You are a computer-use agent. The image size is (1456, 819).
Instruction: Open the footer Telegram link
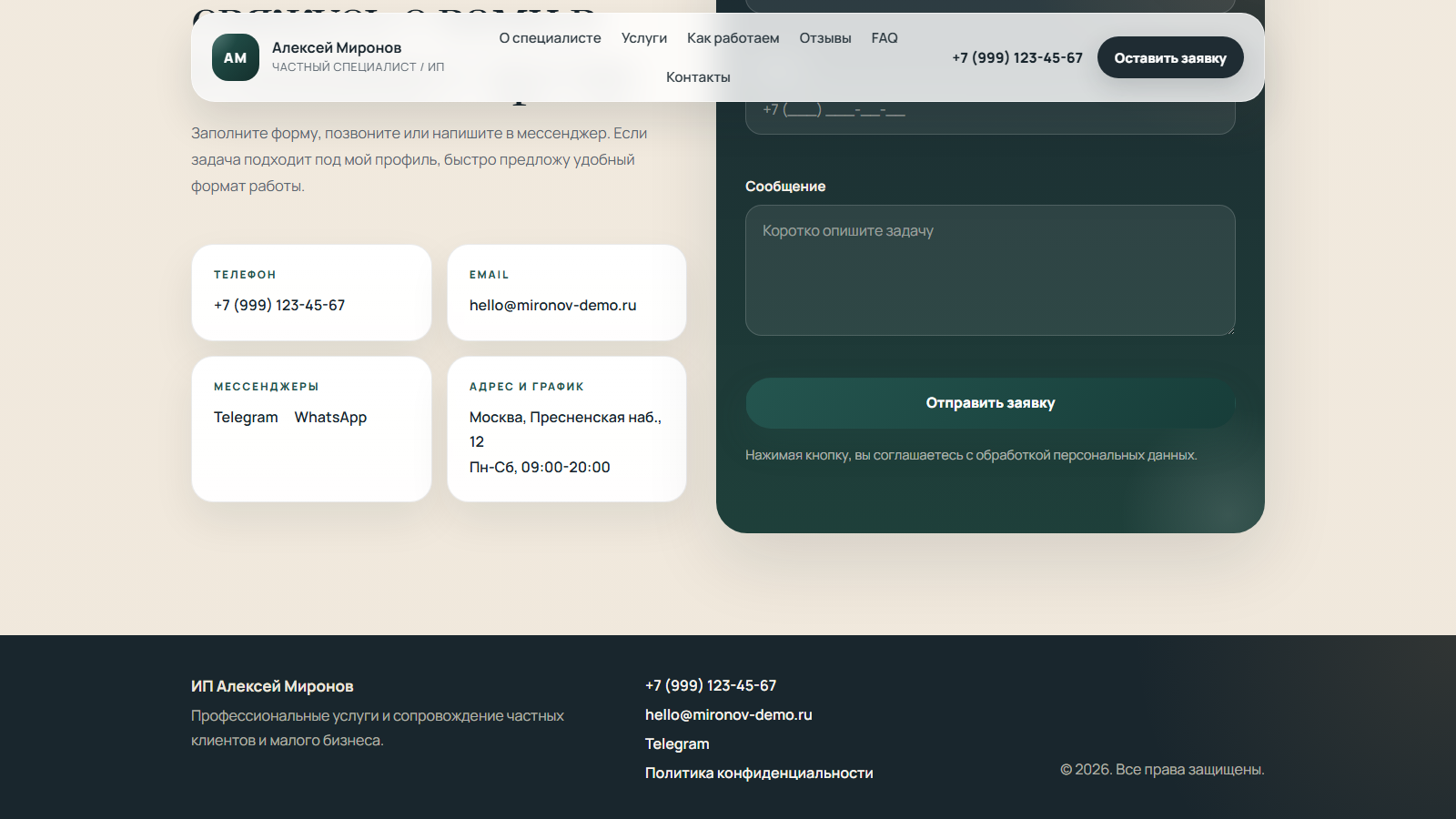pos(677,743)
